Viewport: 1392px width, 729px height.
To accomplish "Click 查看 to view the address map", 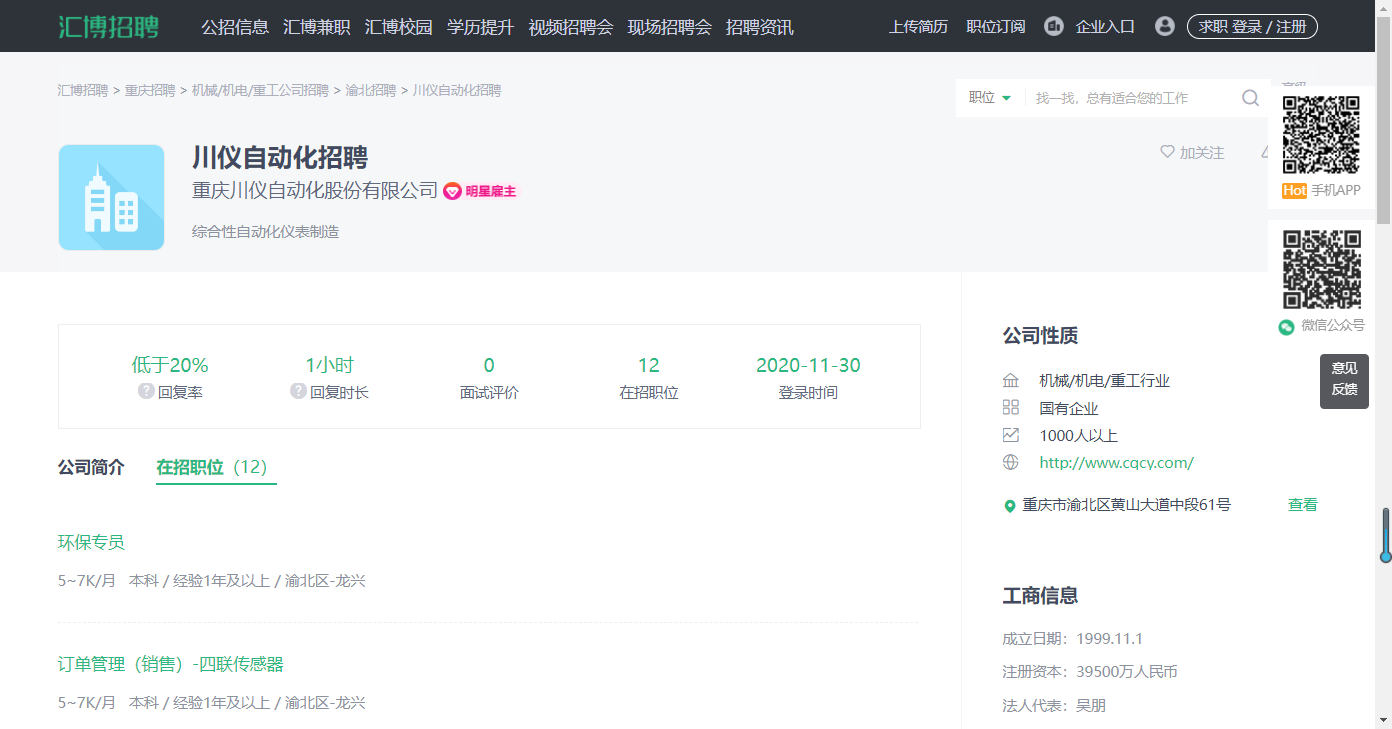I will pyautogui.click(x=1303, y=505).
